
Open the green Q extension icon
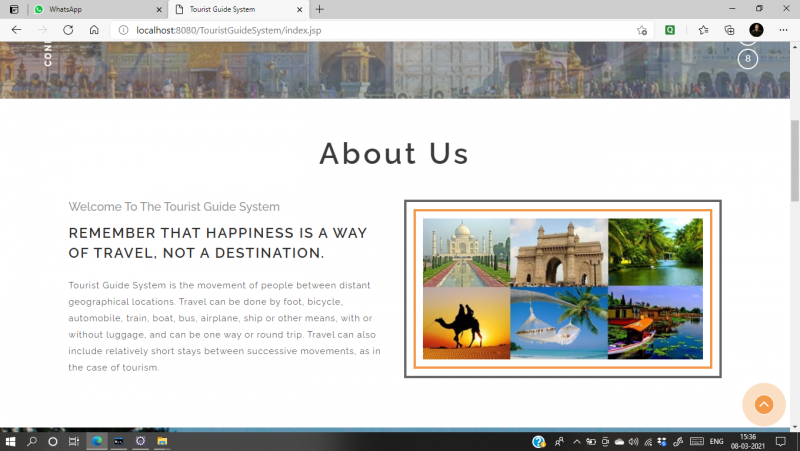point(670,30)
